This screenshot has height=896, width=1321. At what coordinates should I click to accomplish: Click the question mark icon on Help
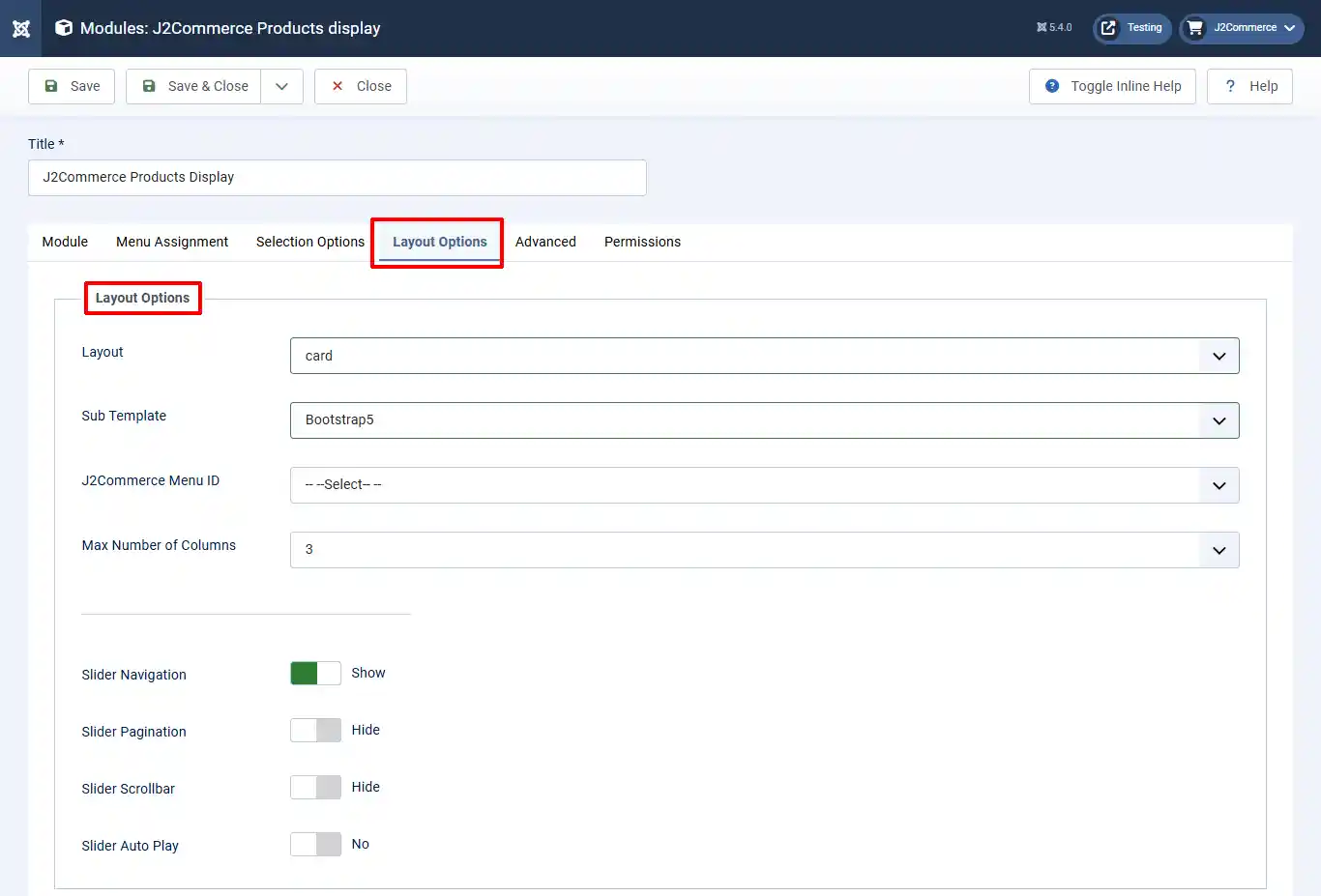point(1230,86)
